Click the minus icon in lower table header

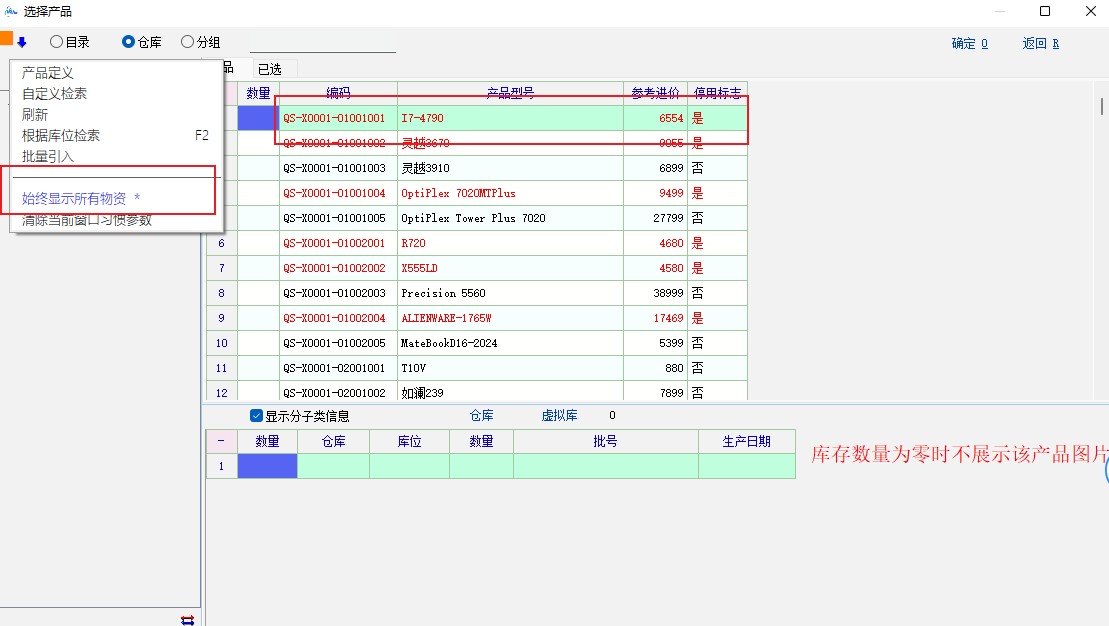tap(221, 441)
